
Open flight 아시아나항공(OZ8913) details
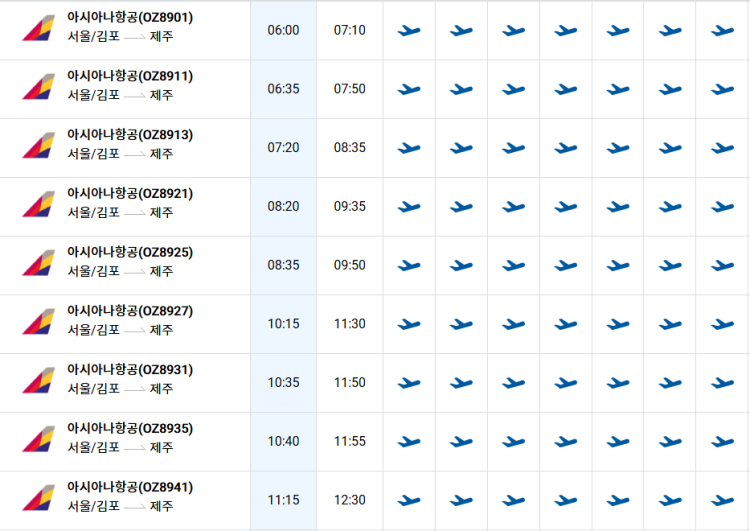(130, 135)
